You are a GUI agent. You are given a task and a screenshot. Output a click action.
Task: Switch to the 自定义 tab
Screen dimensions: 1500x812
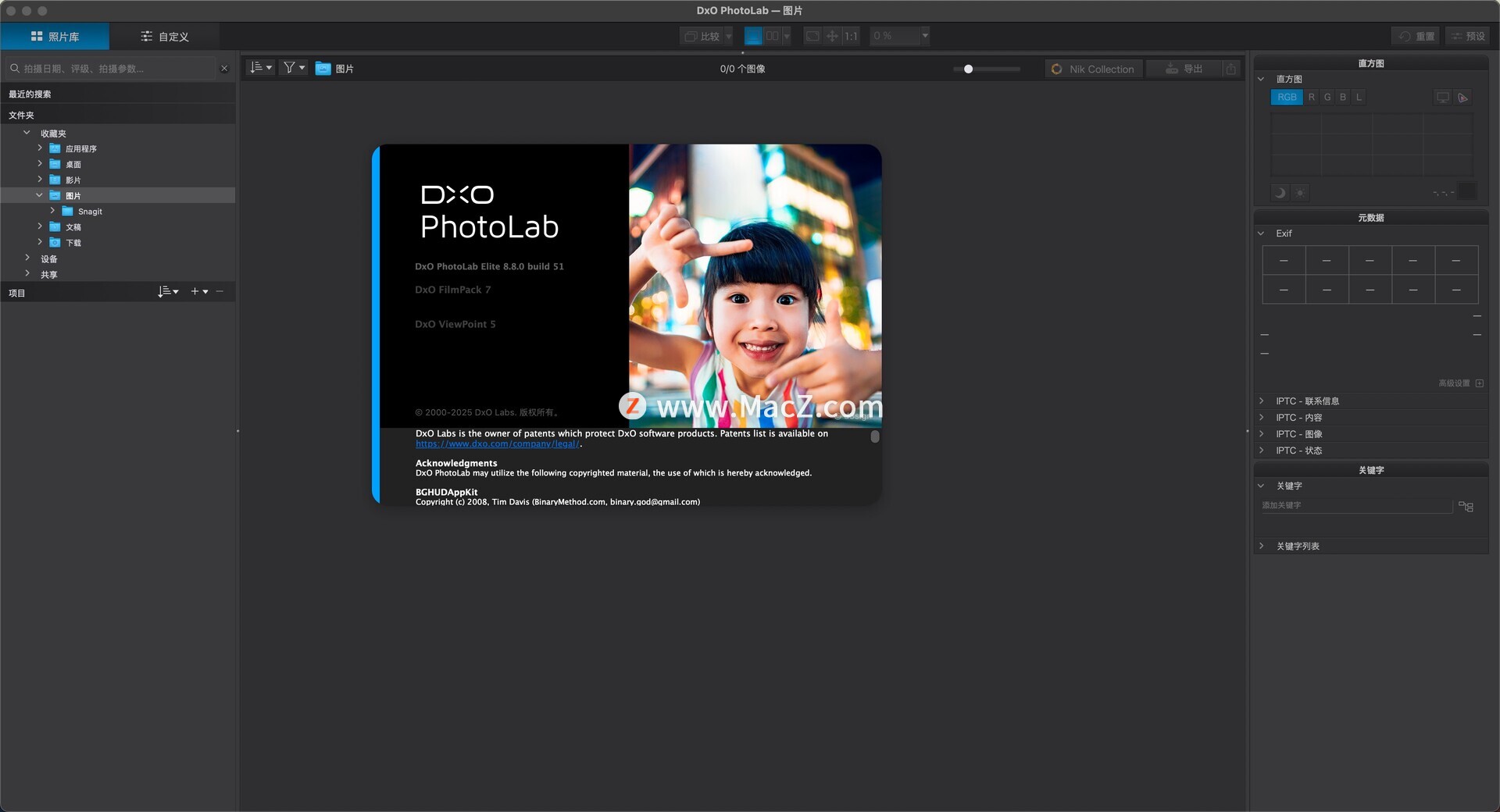click(x=165, y=37)
